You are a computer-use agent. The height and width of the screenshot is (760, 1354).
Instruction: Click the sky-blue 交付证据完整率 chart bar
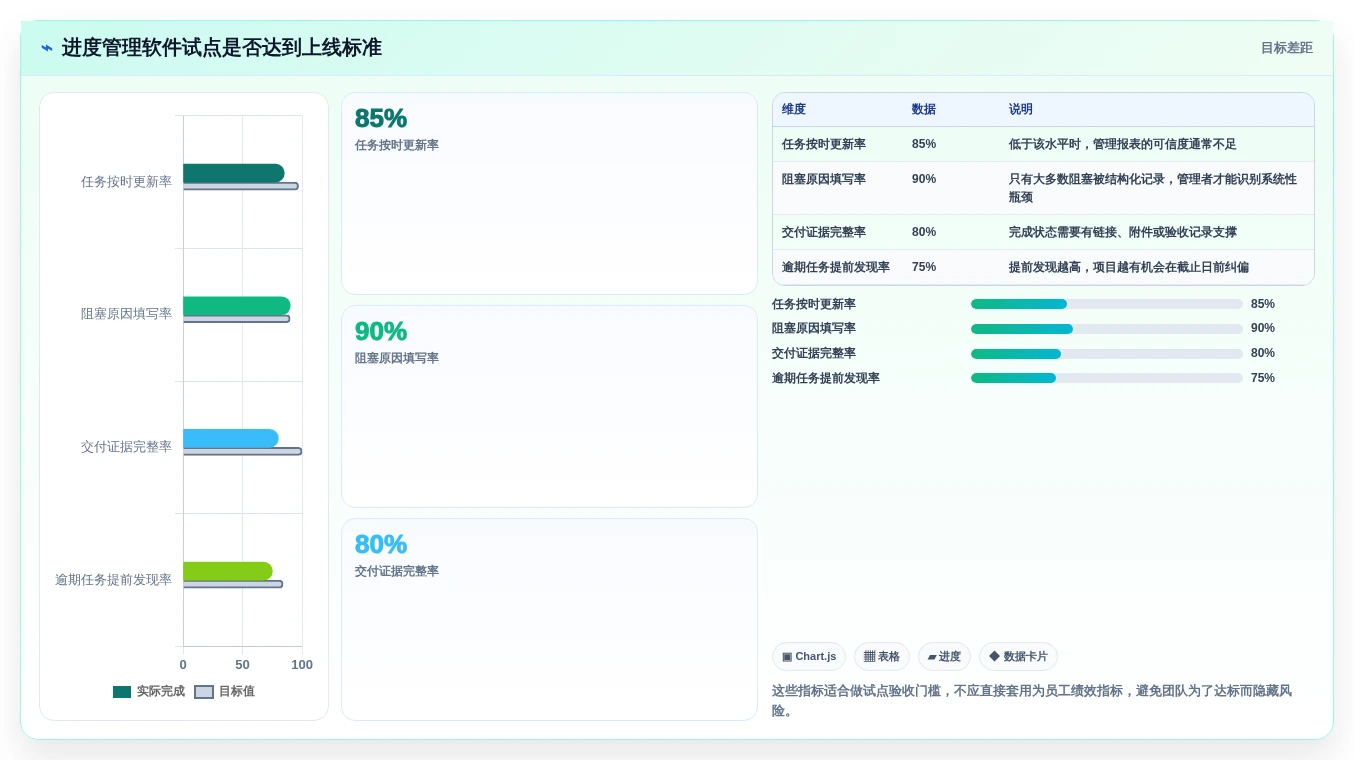coord(231,438)
